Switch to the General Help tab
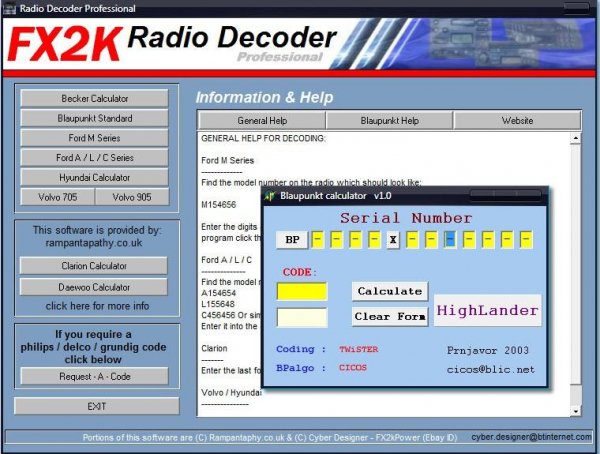 262,121
